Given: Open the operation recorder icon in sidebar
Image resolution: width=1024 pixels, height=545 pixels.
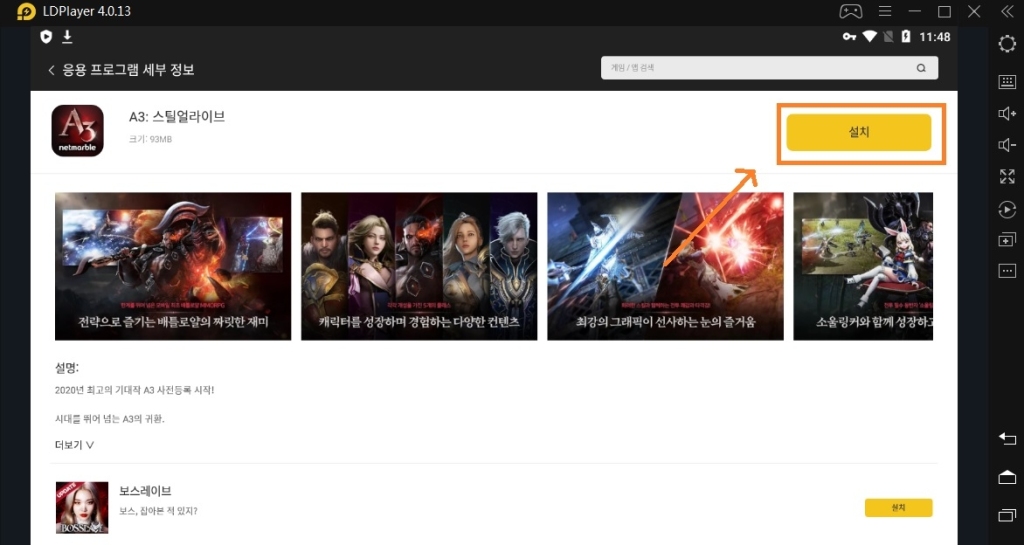Looking at the screenshot, I should point(1007,209).
